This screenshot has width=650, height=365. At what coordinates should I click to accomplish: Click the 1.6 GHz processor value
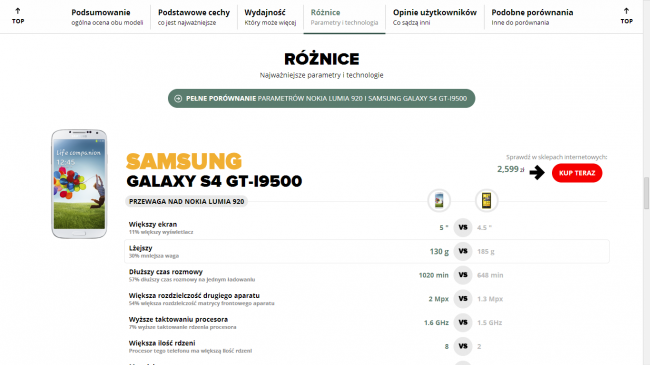click(x=436, y=323)
